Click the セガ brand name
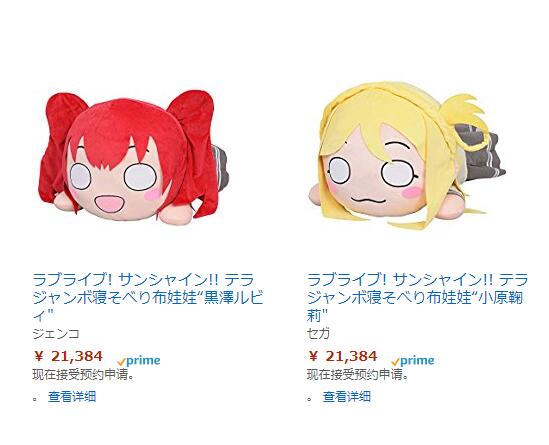Screen dimensions: 549x445 318,334
